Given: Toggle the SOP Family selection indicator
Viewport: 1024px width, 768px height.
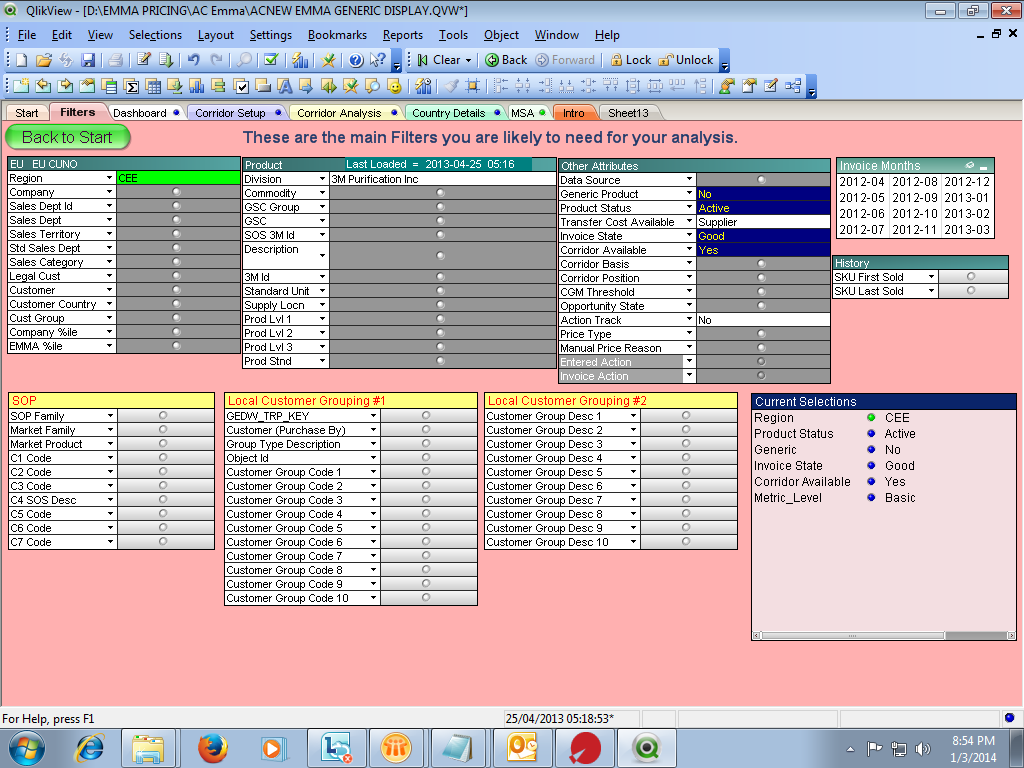Looking at the screenshot, I should click(163, 416).
